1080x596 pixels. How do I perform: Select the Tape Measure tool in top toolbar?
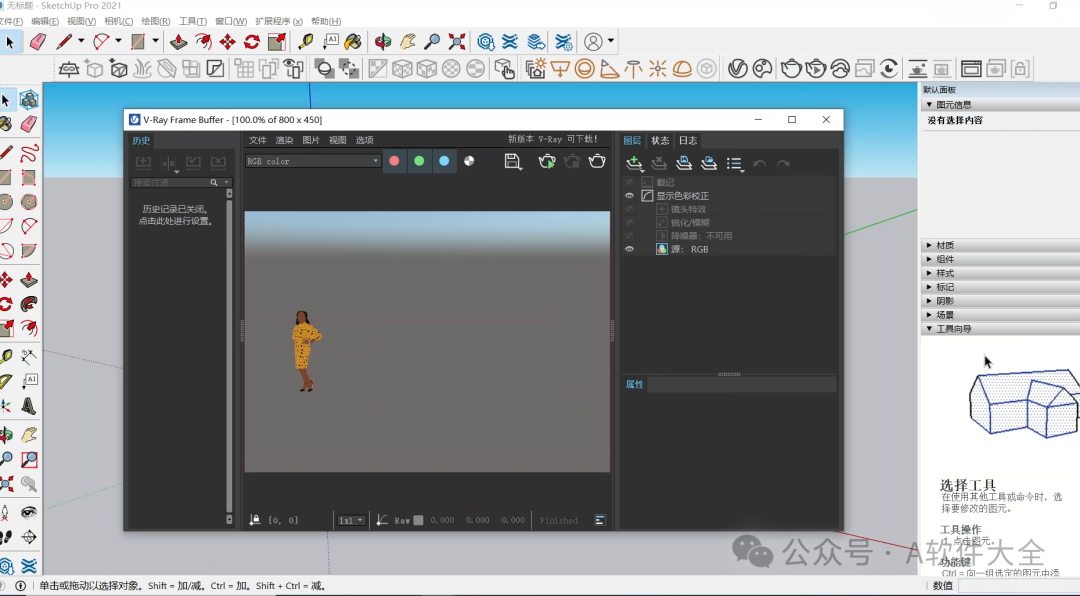[305, 42]
